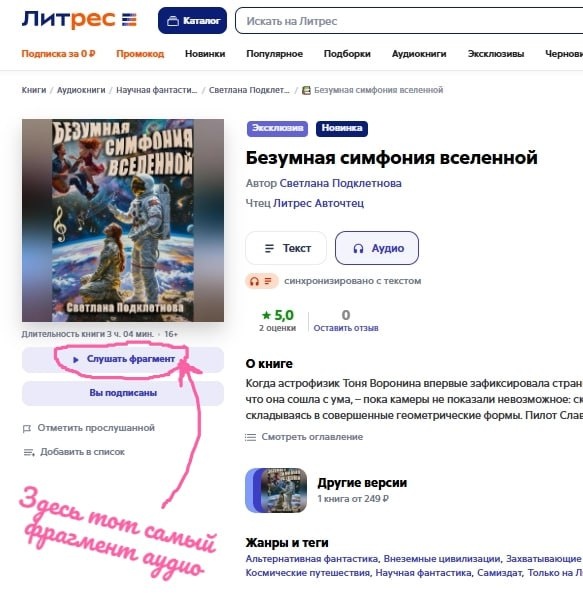Switch to the Аудио version
Viewport: 583px width, 608px height.
[x=377, y=248]
